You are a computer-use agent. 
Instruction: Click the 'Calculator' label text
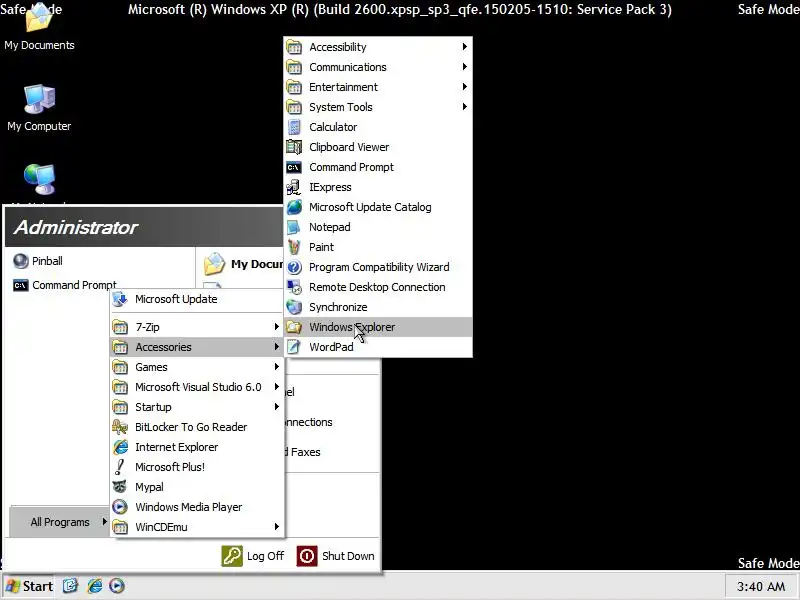point(333,127)
